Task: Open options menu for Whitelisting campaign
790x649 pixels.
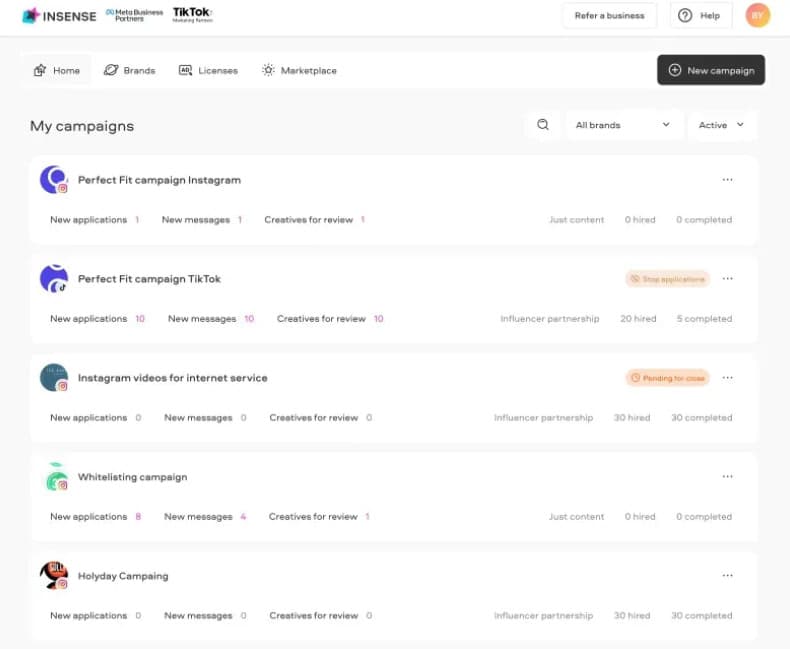Action: pyautogui.click(x=727, y=477)
